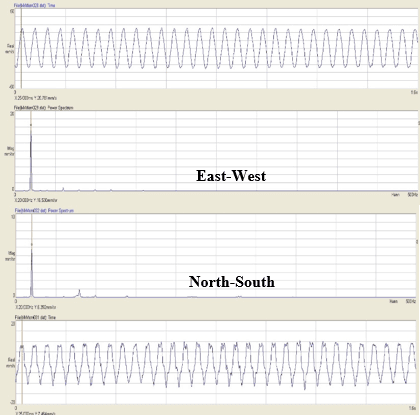The height and width of the screenshot is (415, 420).
Task: Click the 'Hann' window label under East-West spectrum
Action: (x=395, y=195)
